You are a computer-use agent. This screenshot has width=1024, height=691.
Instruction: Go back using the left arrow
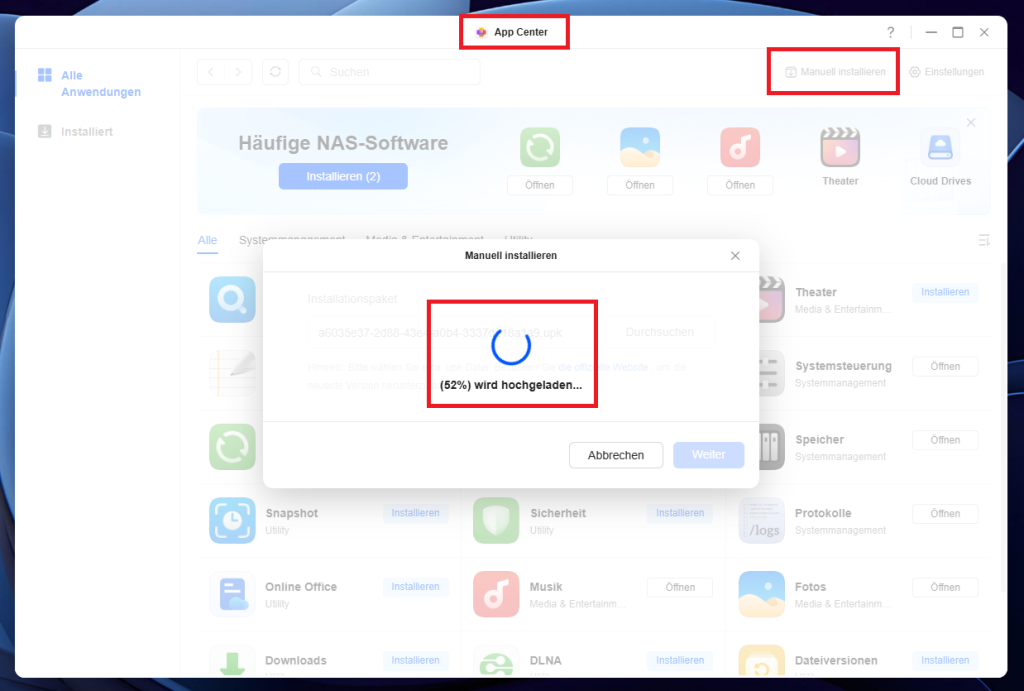[x=212, y=72]
